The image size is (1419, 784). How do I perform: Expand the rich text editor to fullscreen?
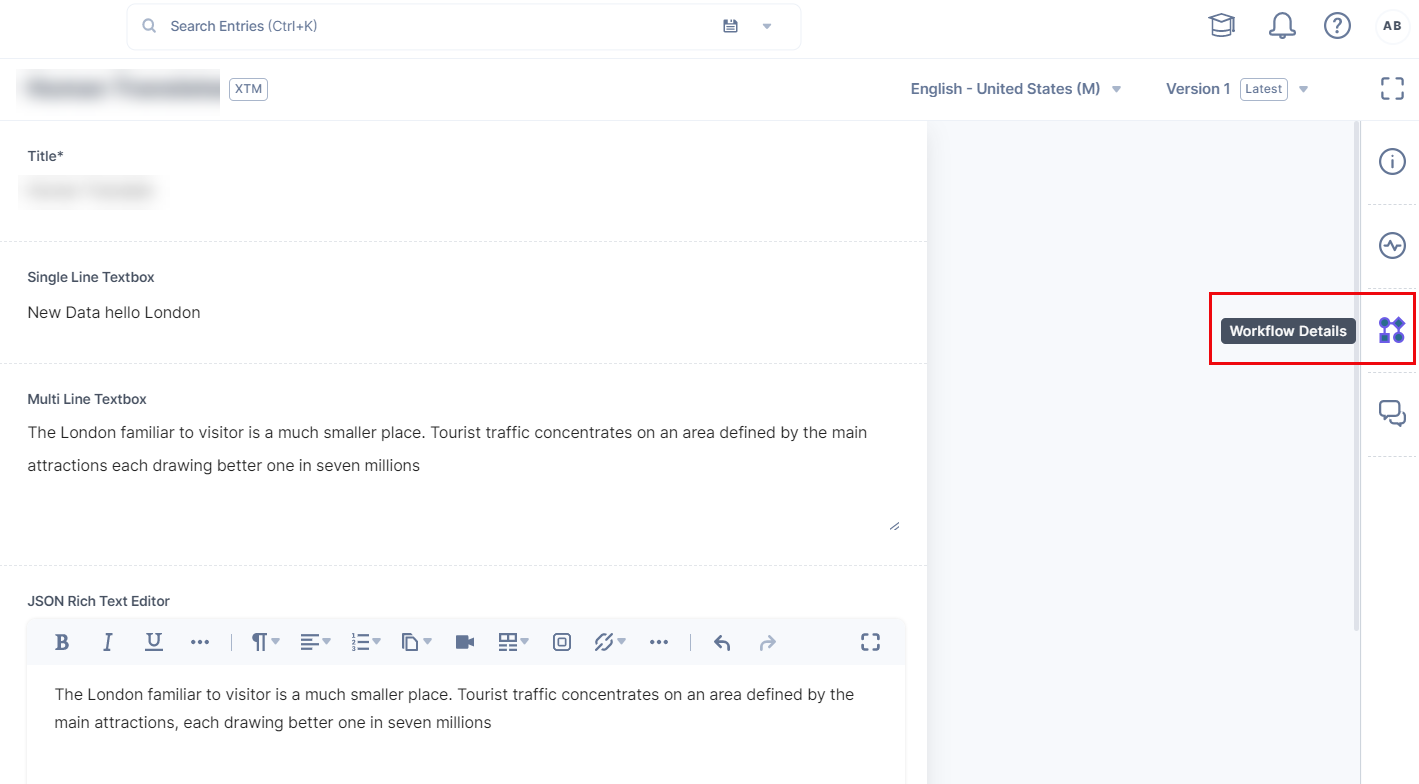pyautogui.click(x=870, y=642)
